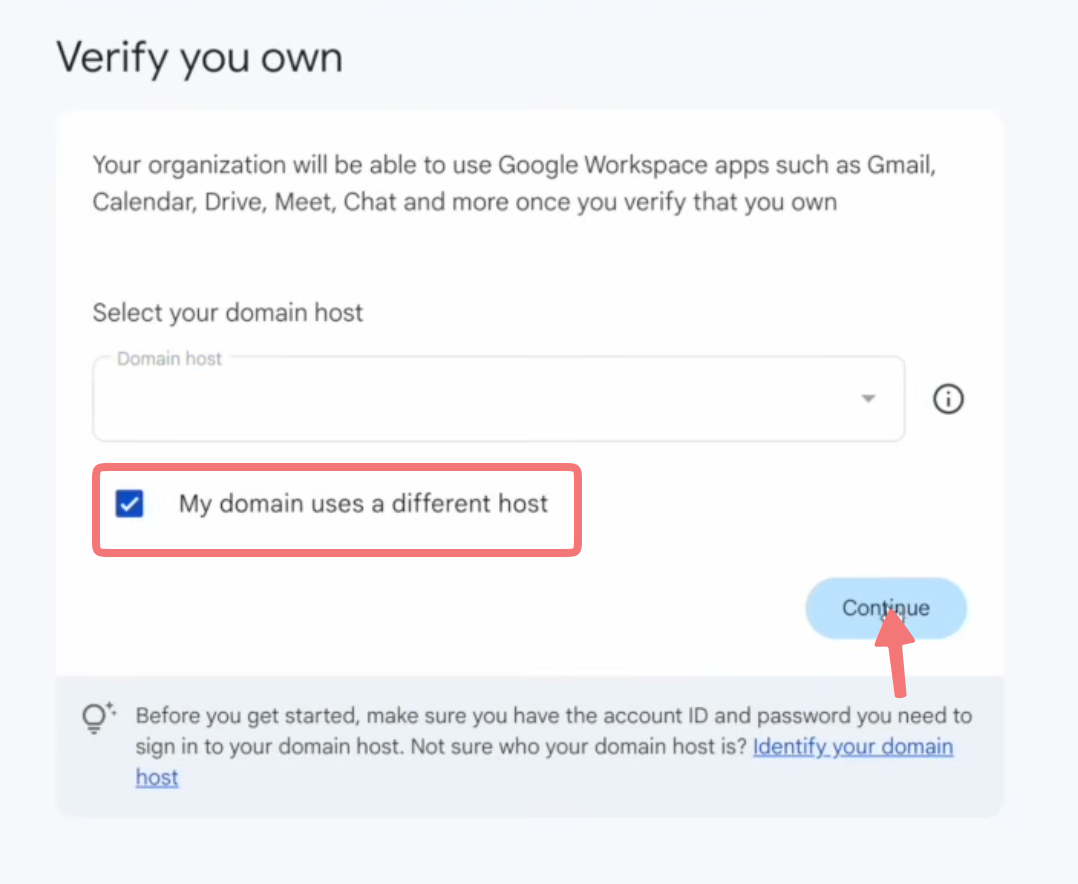Open the 'Identify your domain host' link

coord(853,747)
